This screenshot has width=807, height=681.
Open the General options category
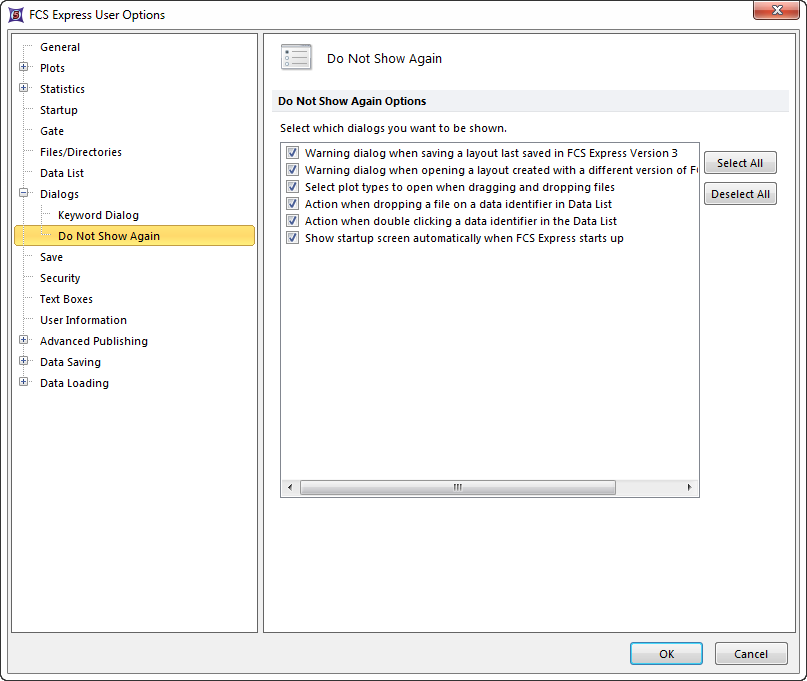pyautogui.click(x=60, y=47)
